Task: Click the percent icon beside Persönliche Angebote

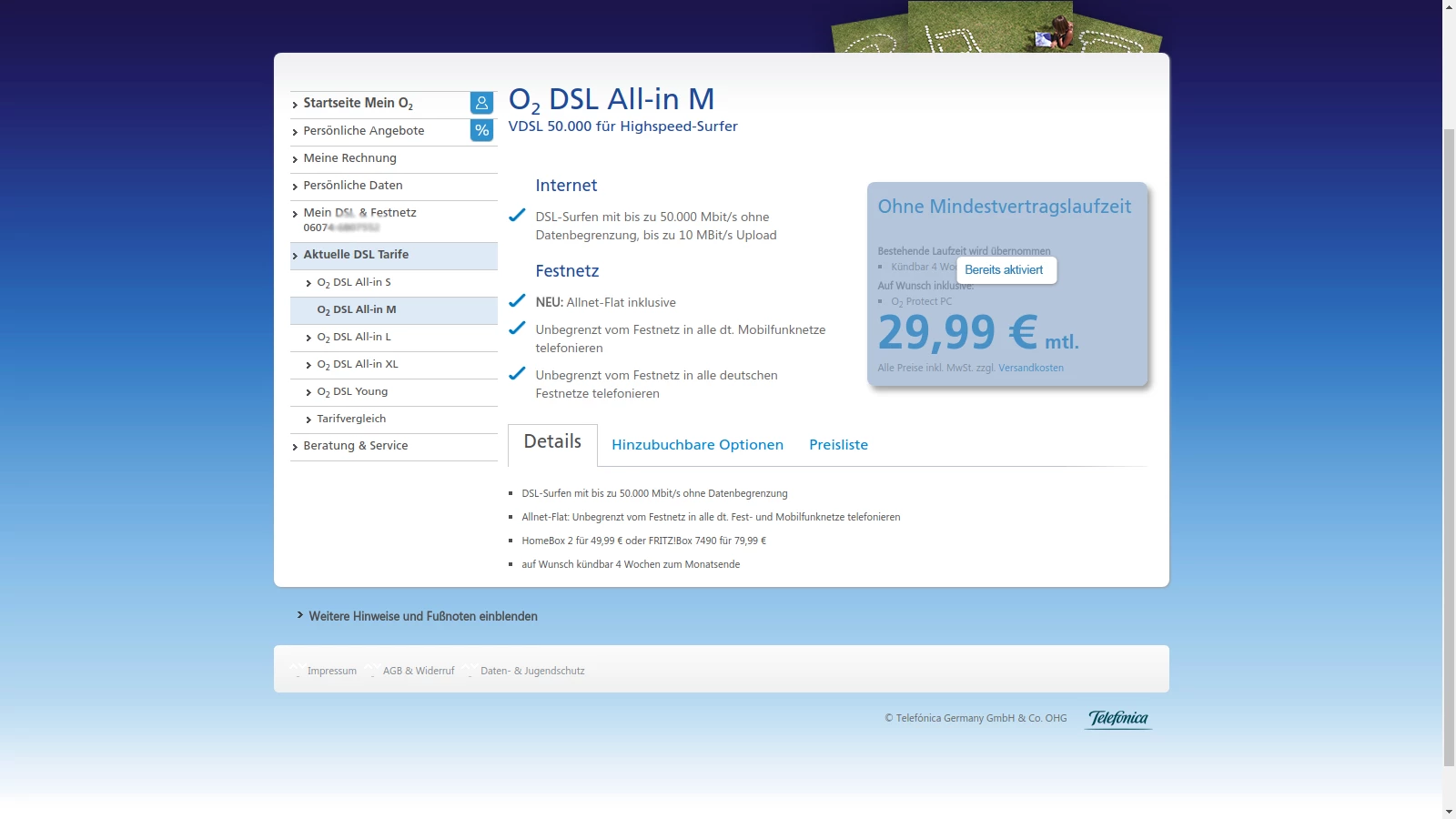Action: (x=481, y=130)
